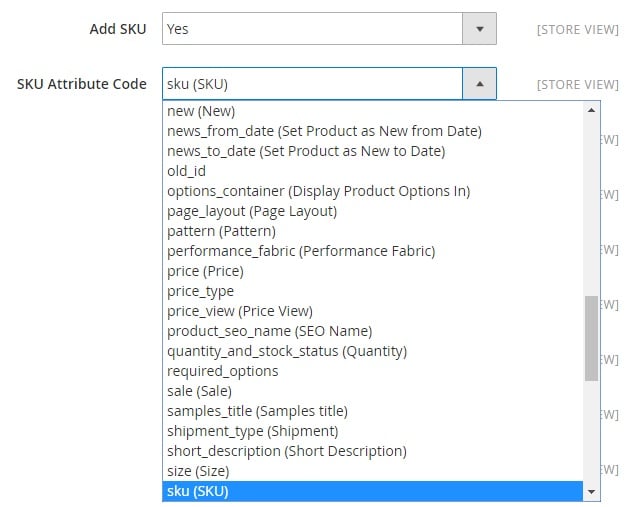Select price (Price) option
This screenshot has height=507, width=629.
pos(373,271)
